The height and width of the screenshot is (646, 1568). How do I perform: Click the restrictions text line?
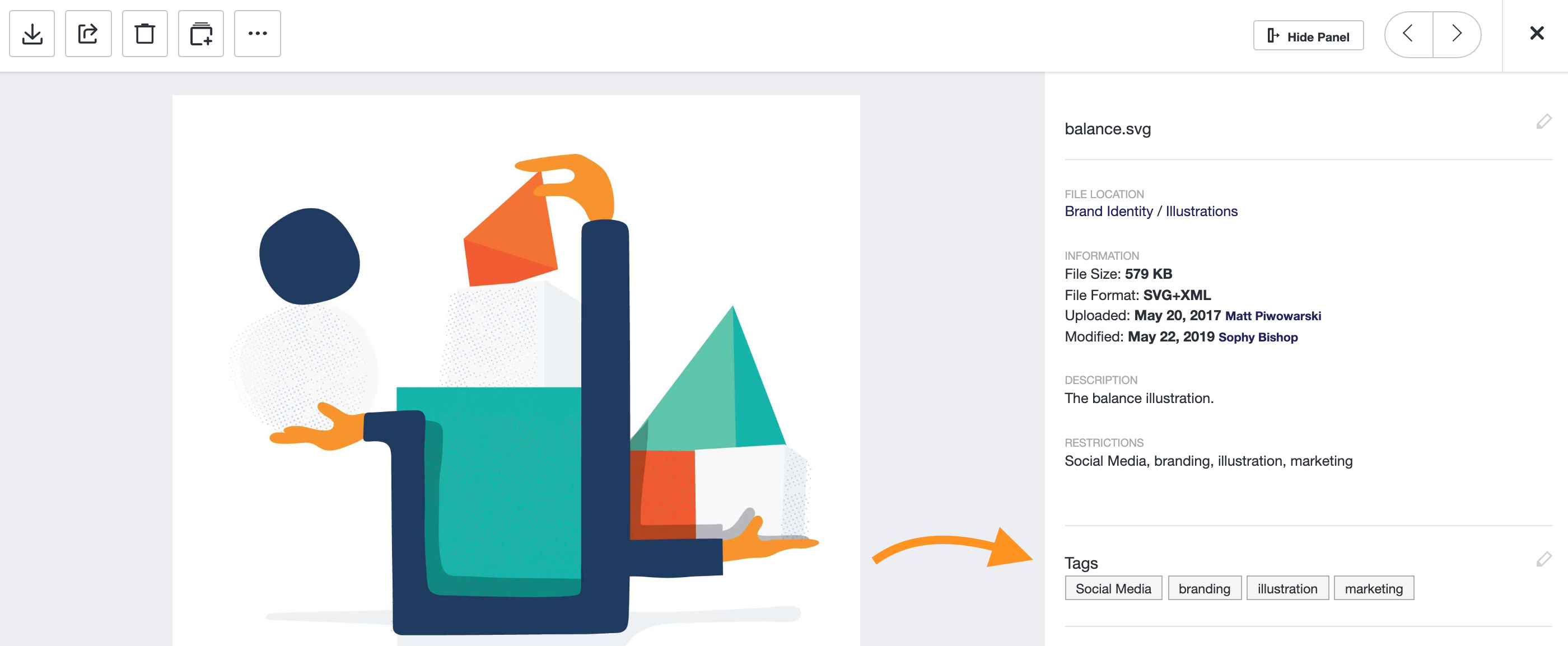tap(1208, 461)
